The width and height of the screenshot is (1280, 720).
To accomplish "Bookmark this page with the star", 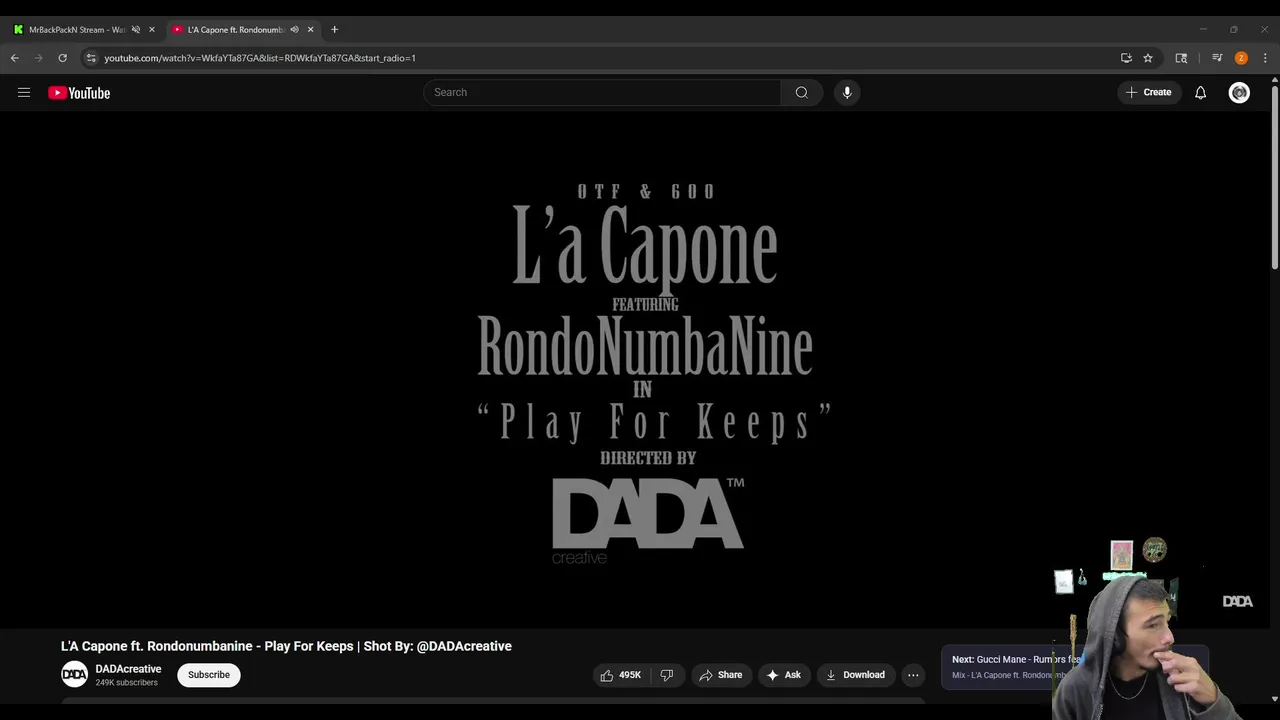I will pyautogui.click(x=1148, y=58).
